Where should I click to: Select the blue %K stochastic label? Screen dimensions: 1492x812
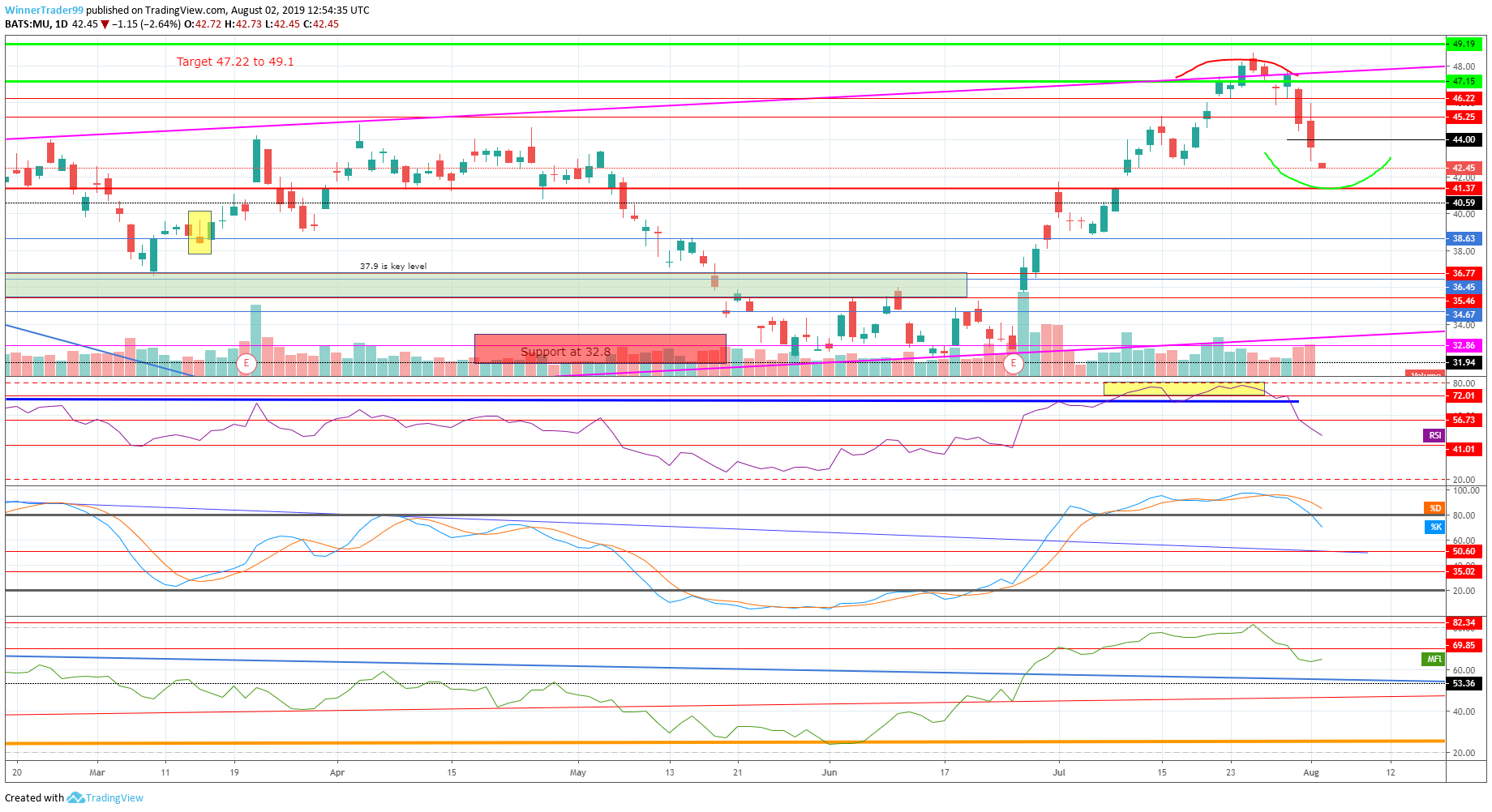coord(1434,527)
